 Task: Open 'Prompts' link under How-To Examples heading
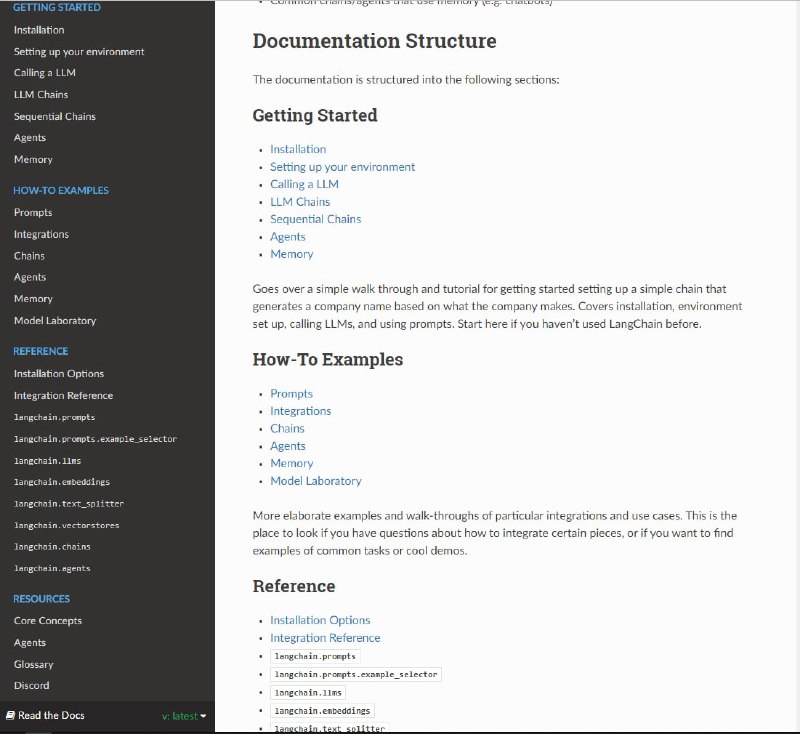coord(291,394)
